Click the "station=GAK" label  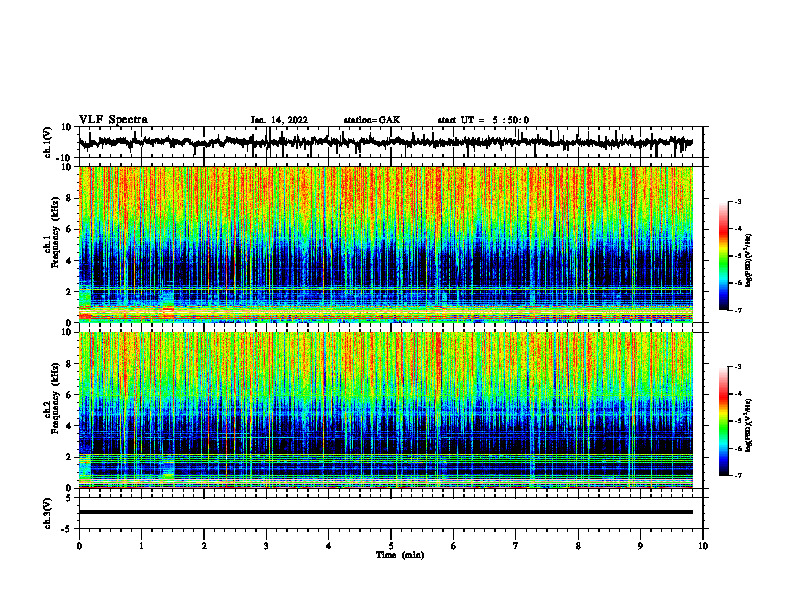point(372,120)
